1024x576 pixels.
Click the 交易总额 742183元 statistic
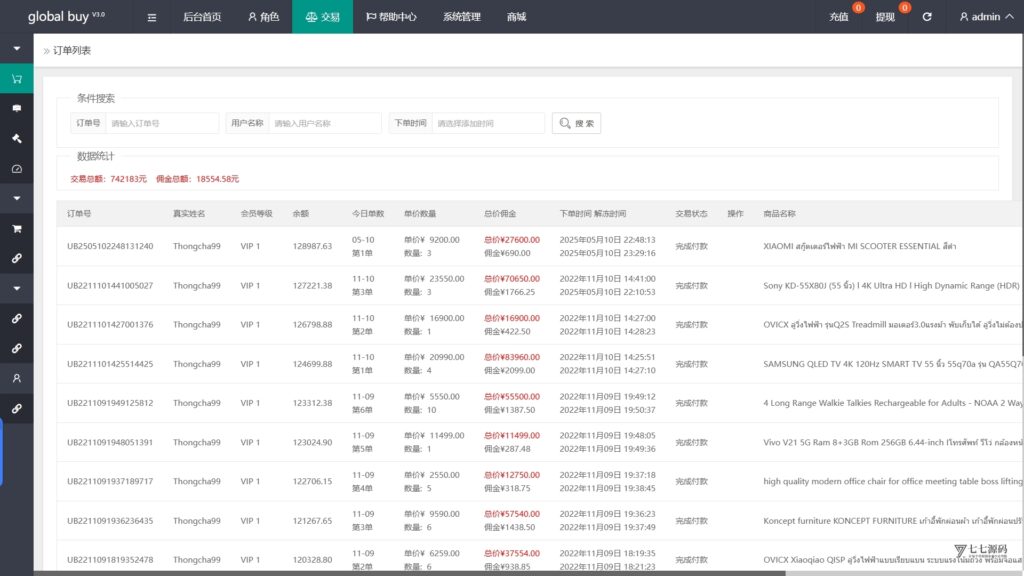pos(108,179)
